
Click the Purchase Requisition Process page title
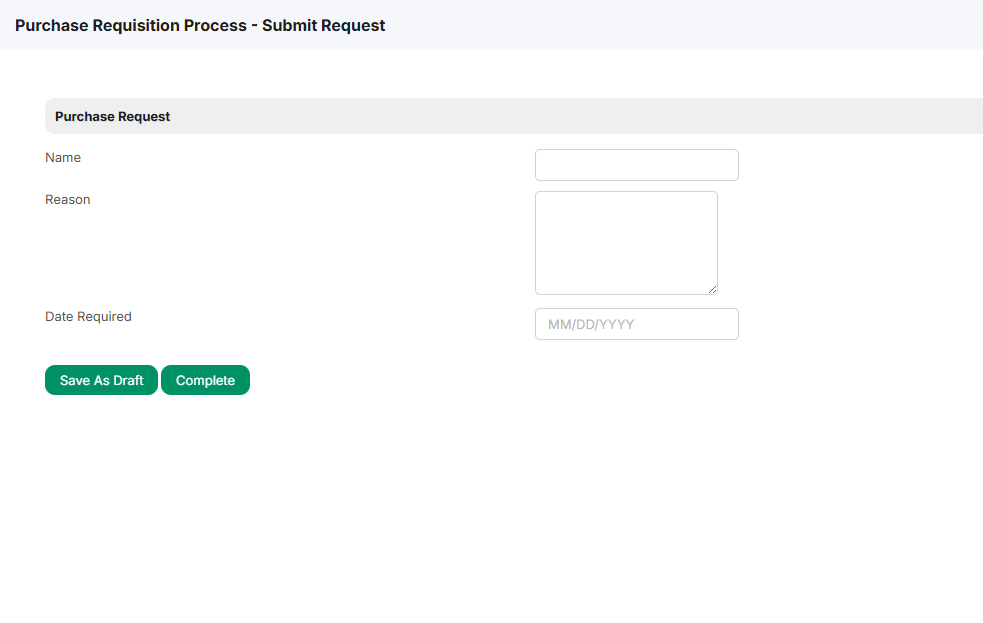[200, 26]
